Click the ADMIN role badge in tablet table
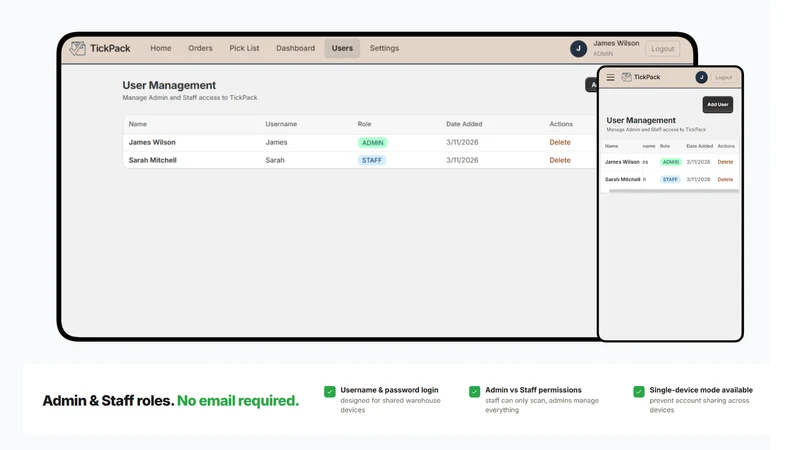The height and width of the screenshot is (450, 800). (x=372, y=142)
